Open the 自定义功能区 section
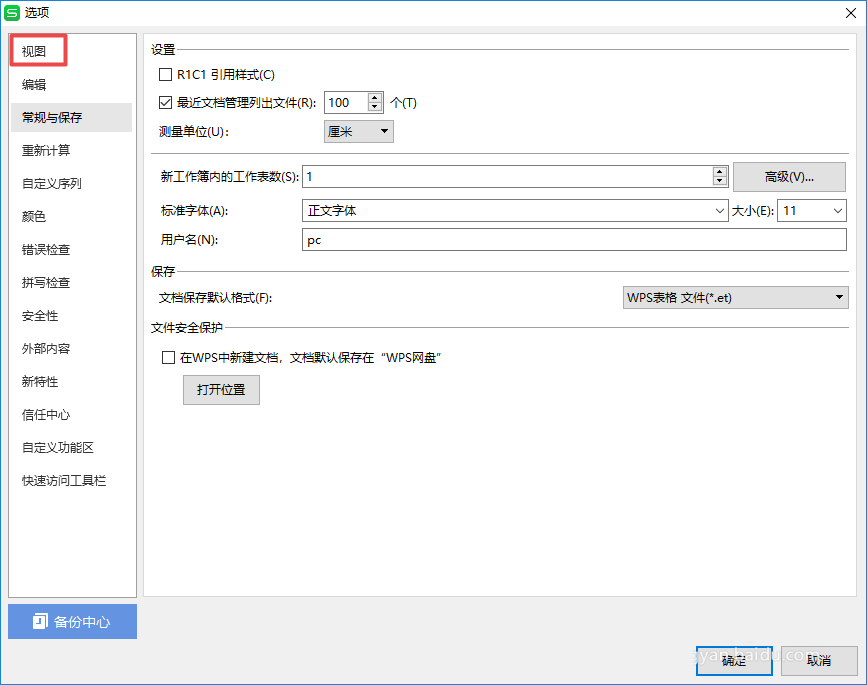The image size is (867, 685). pyautogui.click(x=50, y=447)
